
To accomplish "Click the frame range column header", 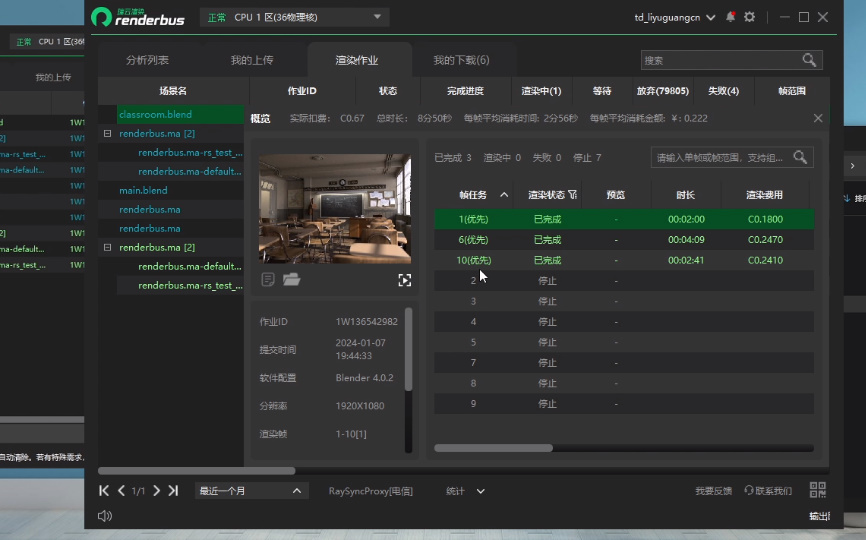I will 792,91.
